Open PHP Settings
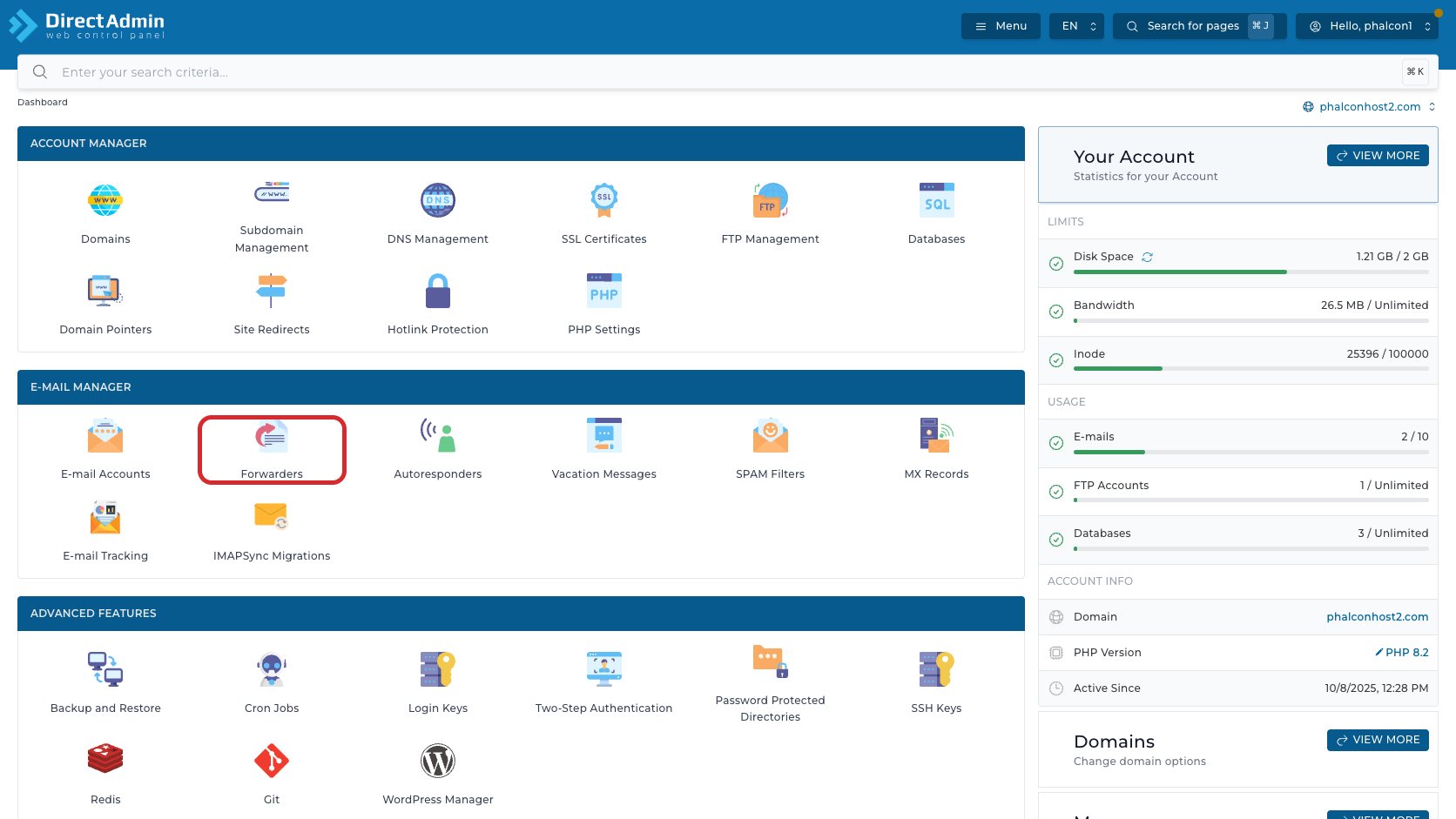 click(604, 305)
